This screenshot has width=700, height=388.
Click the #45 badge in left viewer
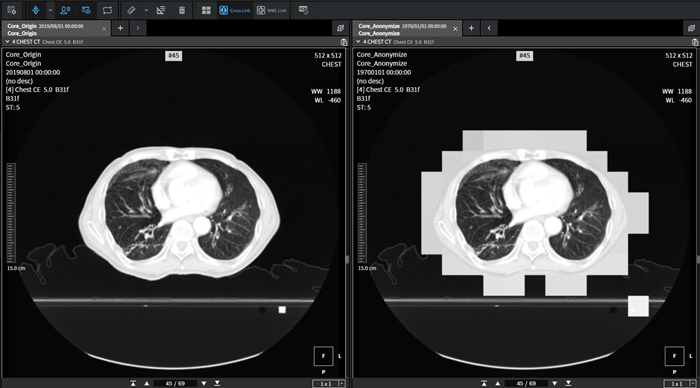click(x=173, y=56)
